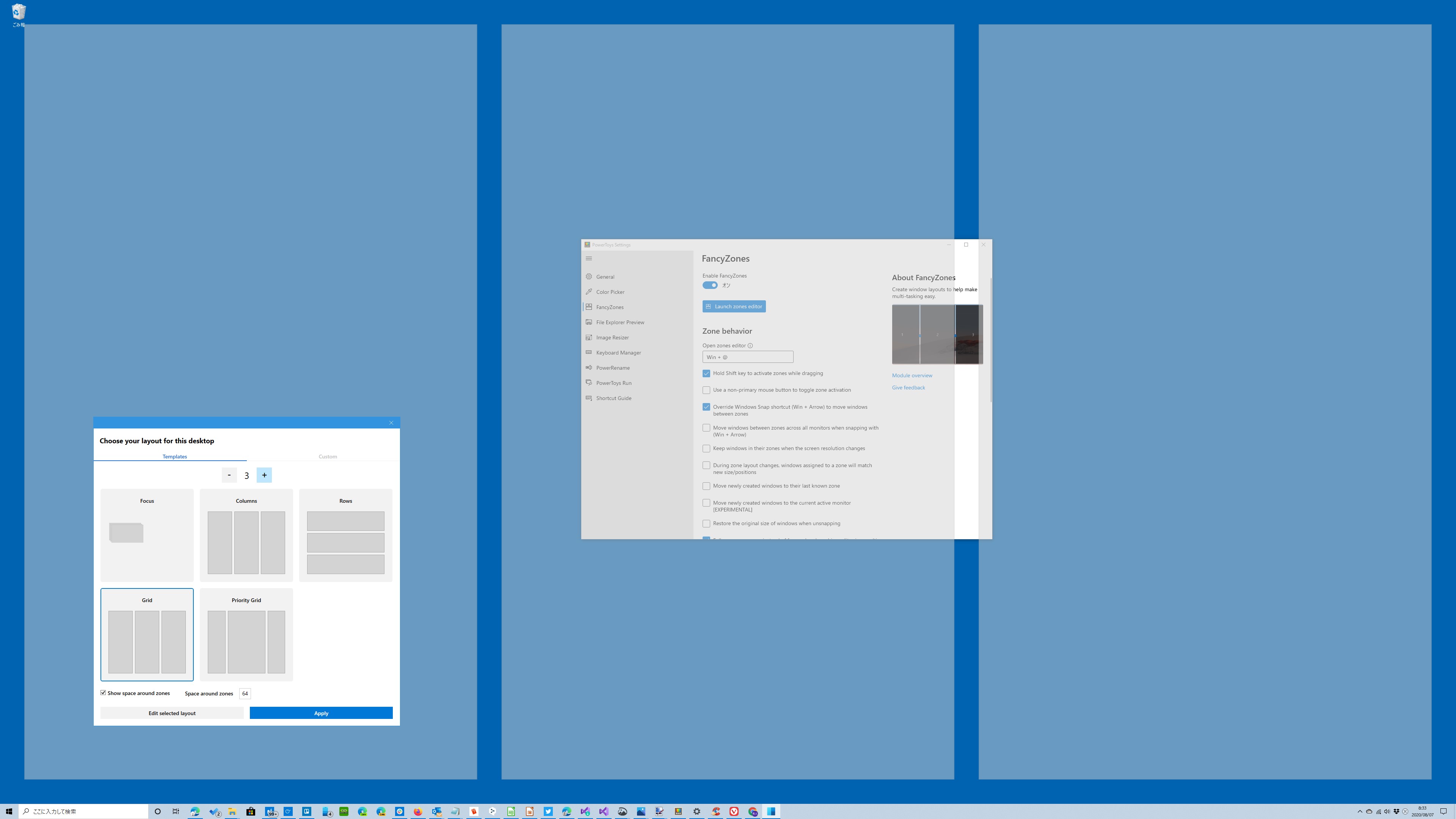
Task: Open the hamburger menu in PowerToys Settings
Action: [588, 258]
